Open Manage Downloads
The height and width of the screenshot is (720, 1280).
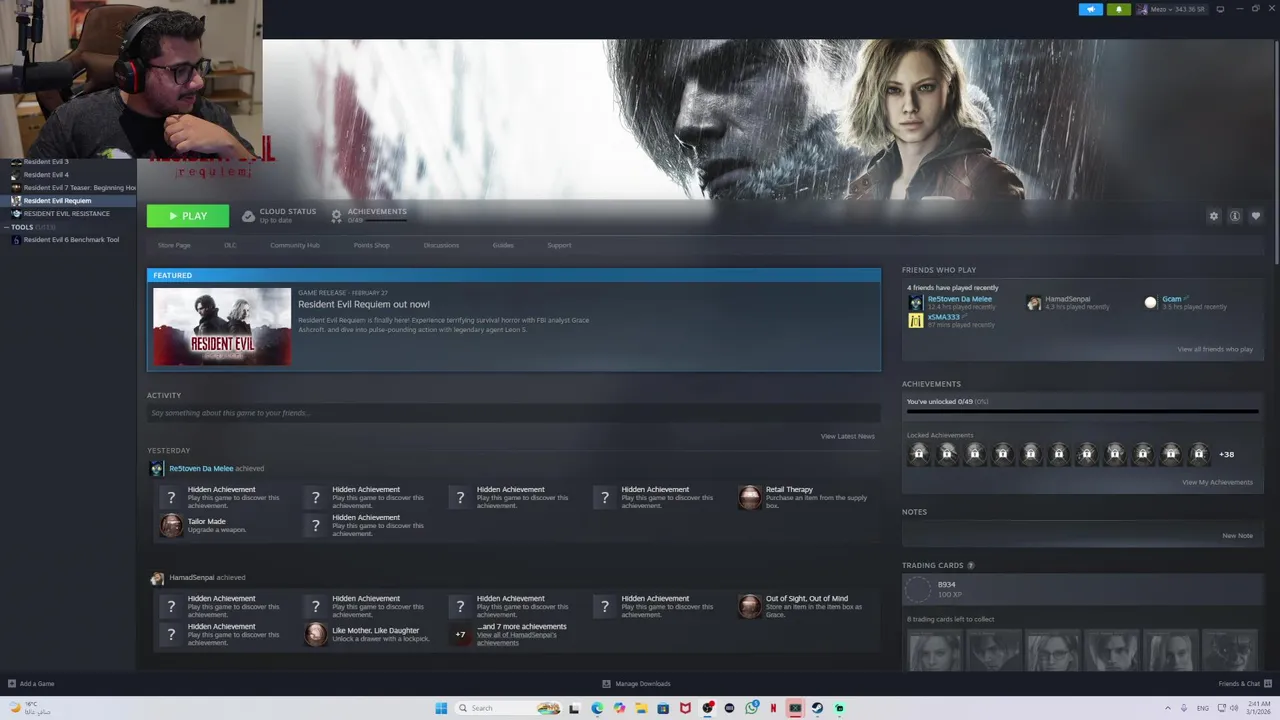pos(637,684)
